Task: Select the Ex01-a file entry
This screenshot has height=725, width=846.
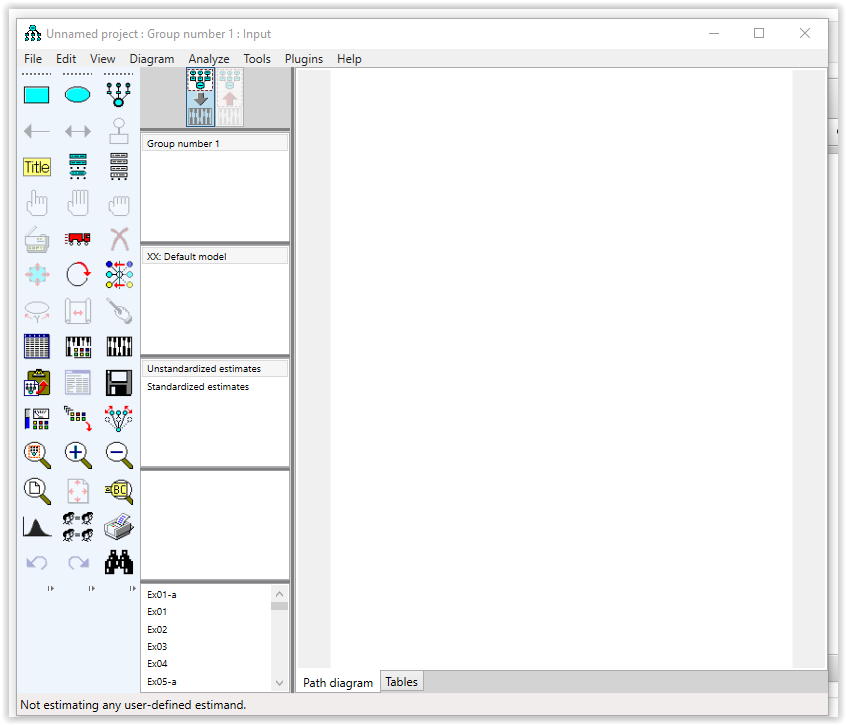Action: tap(162, 594)
